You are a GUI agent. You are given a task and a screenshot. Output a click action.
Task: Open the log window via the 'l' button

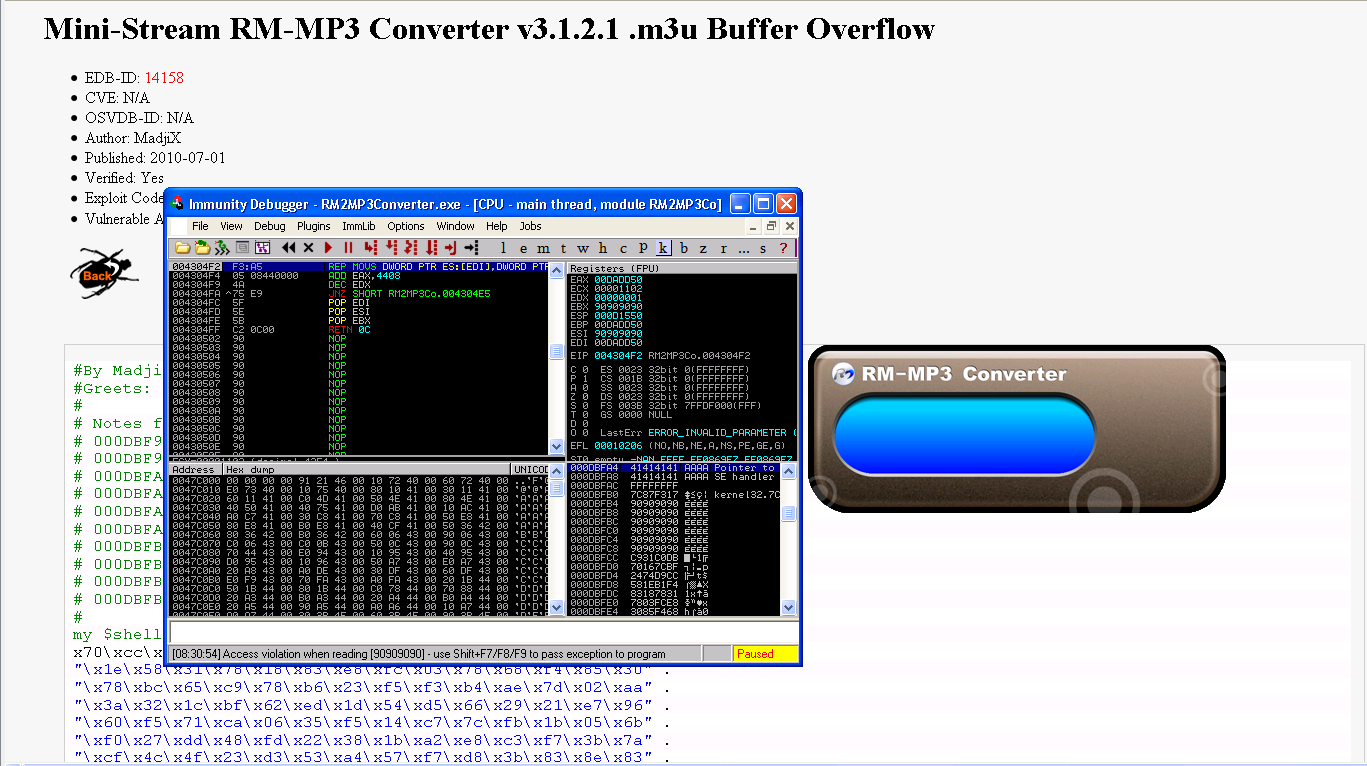pos(503,247)
